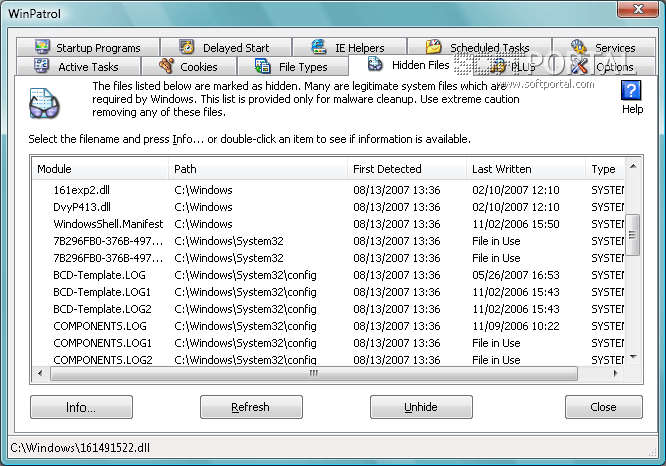Select the DvyP413.dll entry
This screenshot has height=466, width=666.
tap(328, 207)
